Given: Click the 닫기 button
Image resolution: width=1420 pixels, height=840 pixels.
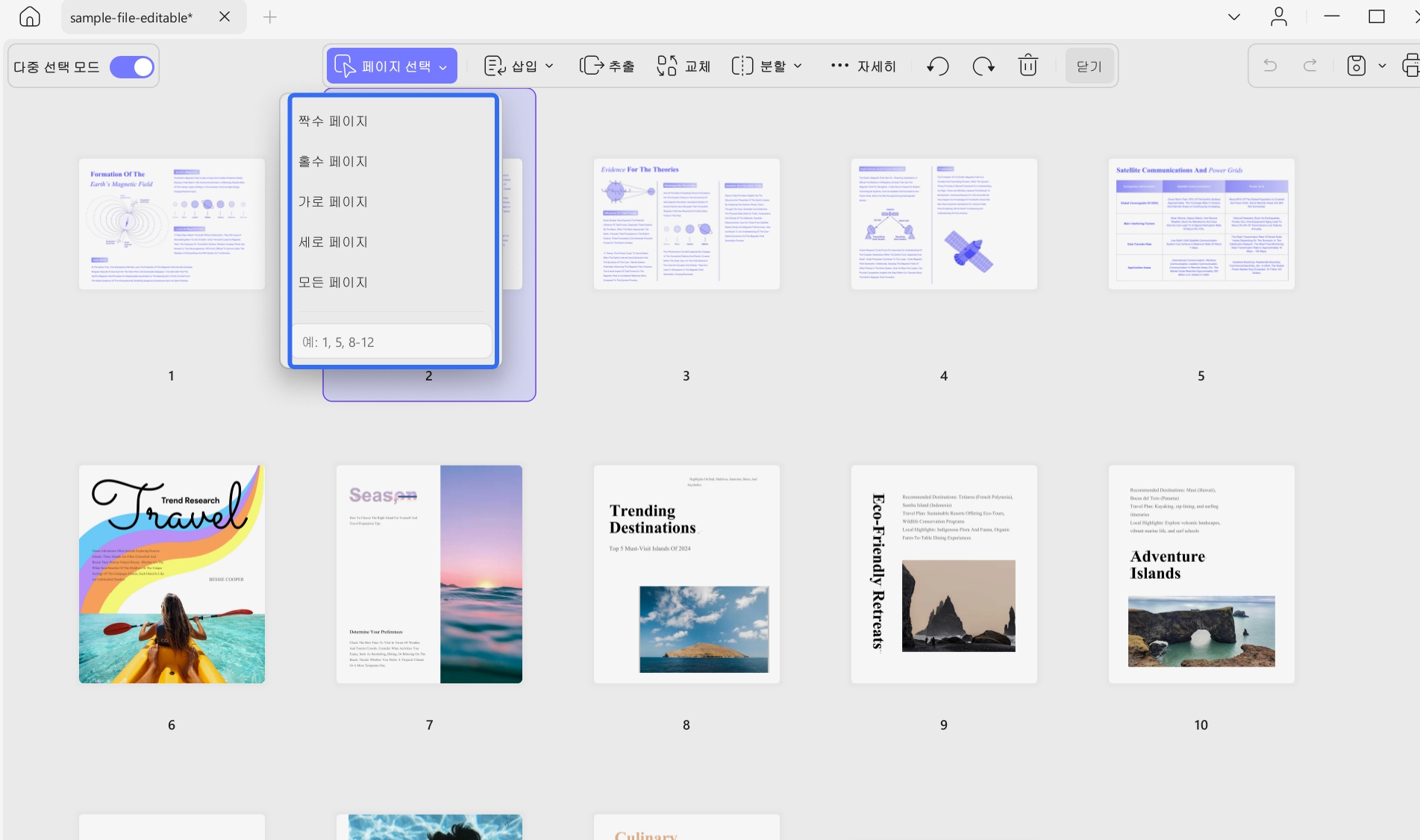Looking at the screenshot, I should pyautogui.click(x=1089, y=66).
